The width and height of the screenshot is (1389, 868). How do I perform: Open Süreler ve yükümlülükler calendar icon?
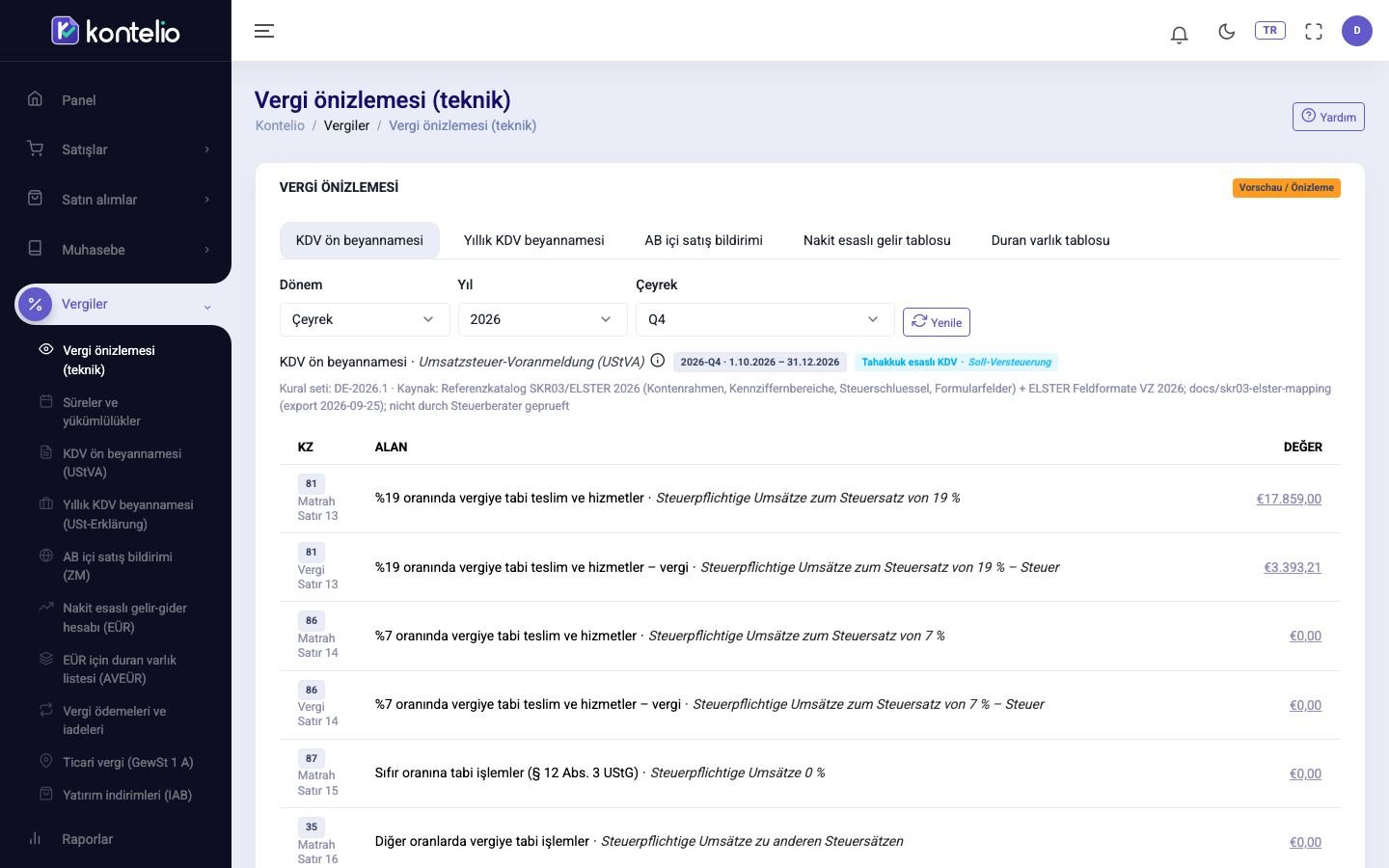(x=45, y=401)
